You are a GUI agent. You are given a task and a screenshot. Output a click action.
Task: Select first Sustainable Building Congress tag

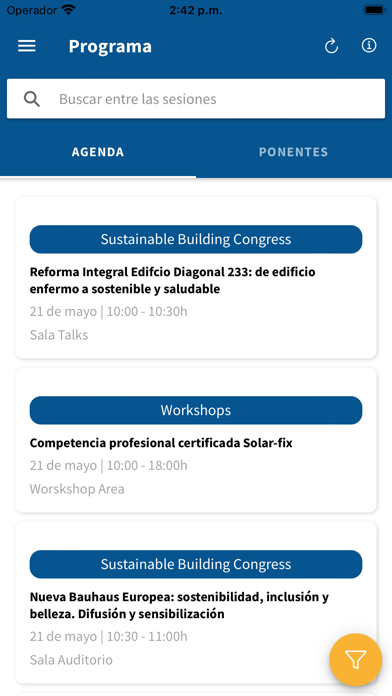[196, 239]
